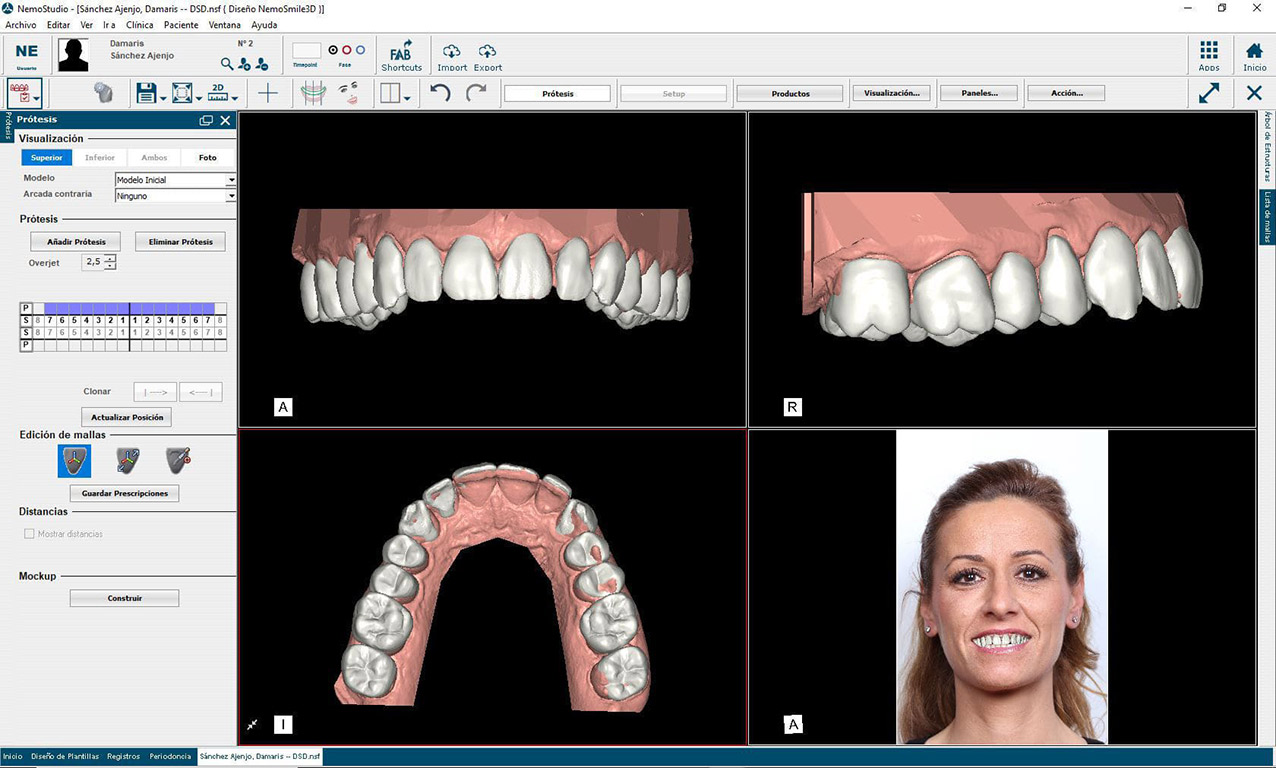Click the Actualizar Posición button
The width and height of the screenshot is (1276, 768).
pyautogui.click(x=125, y=417)
